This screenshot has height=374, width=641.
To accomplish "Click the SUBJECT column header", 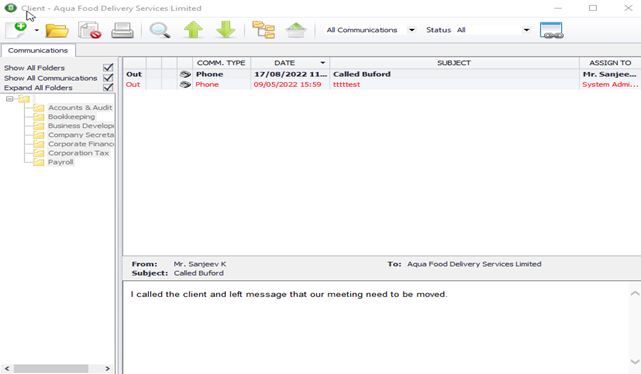I will pyautogui.click(x=454, y=63).
